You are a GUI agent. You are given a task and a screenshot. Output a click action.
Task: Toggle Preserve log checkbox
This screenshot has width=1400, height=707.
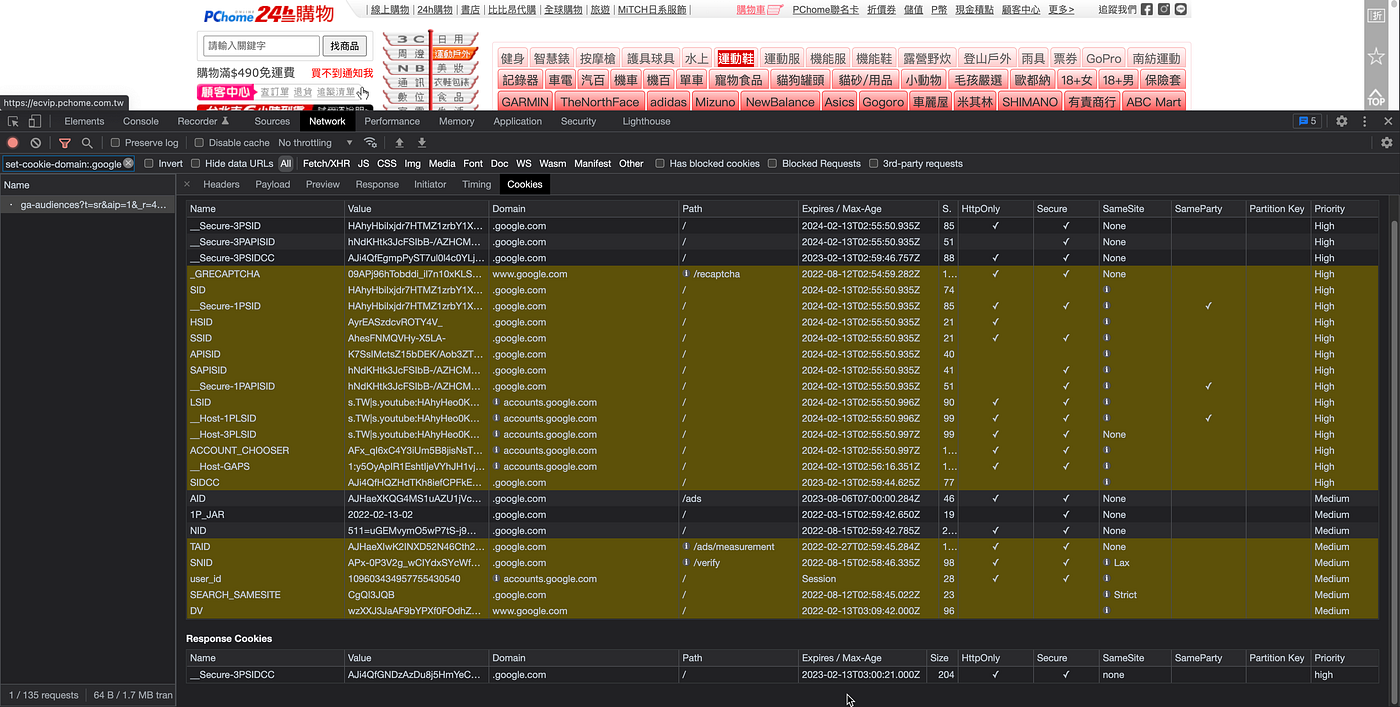pos(115,143)
